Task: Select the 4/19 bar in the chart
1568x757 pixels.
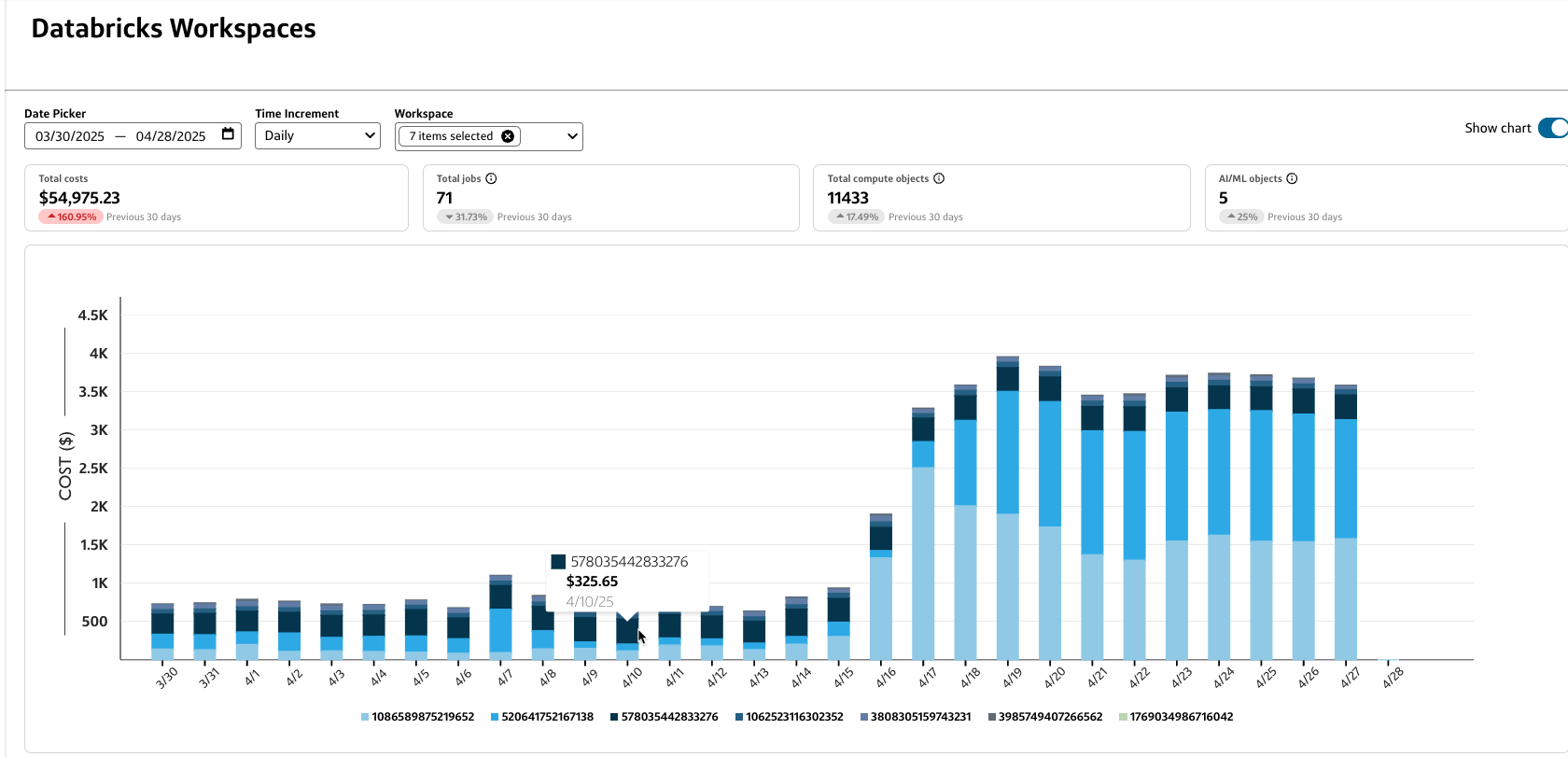Action: coord(1008,508)
